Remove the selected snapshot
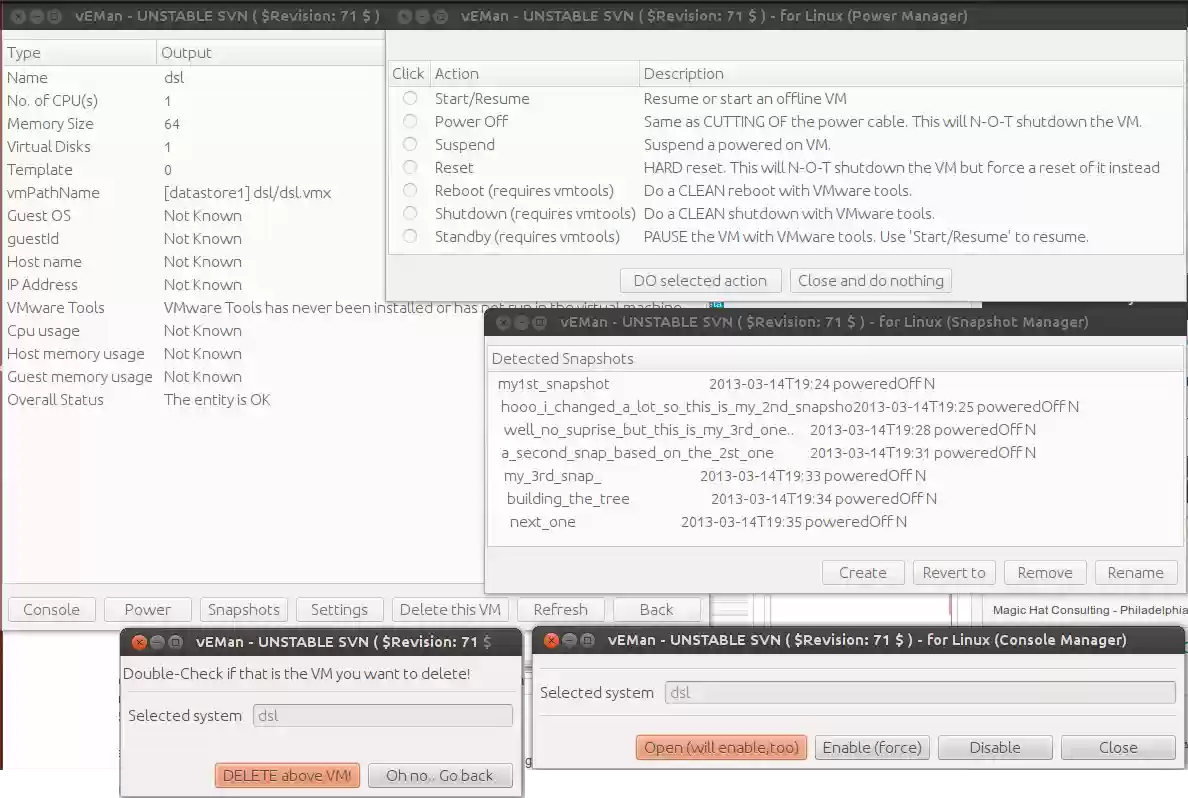The width and height of the screenshot is (1188, 798). [1045, 572]
